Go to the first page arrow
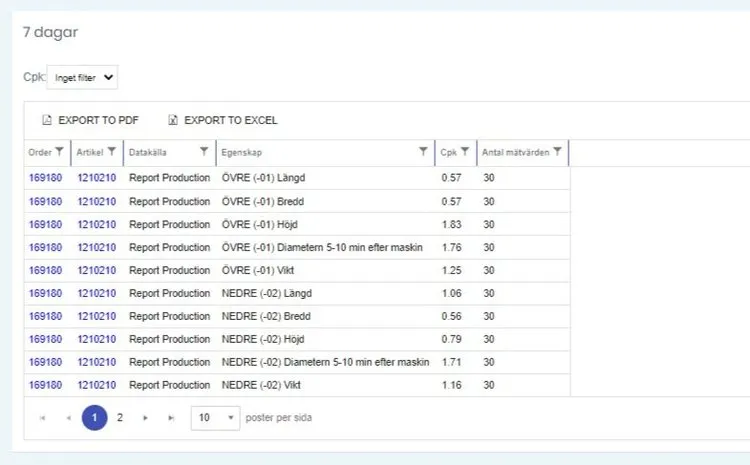The height and width of the screenshot is (465, 750). (43, 418)
